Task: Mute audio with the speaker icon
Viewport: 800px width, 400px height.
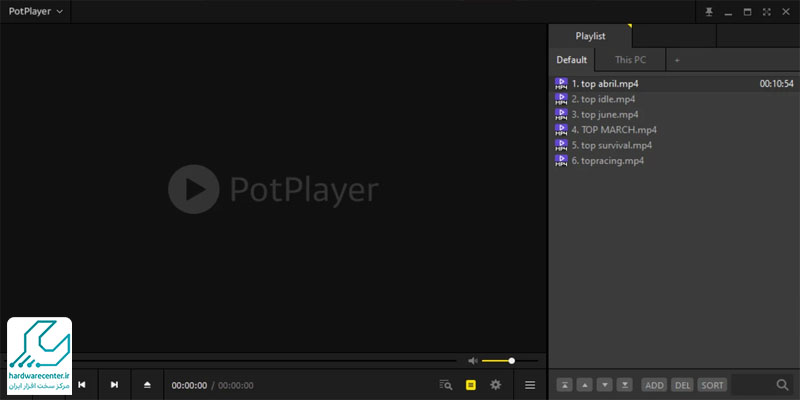Action: (x=472, y=361)
